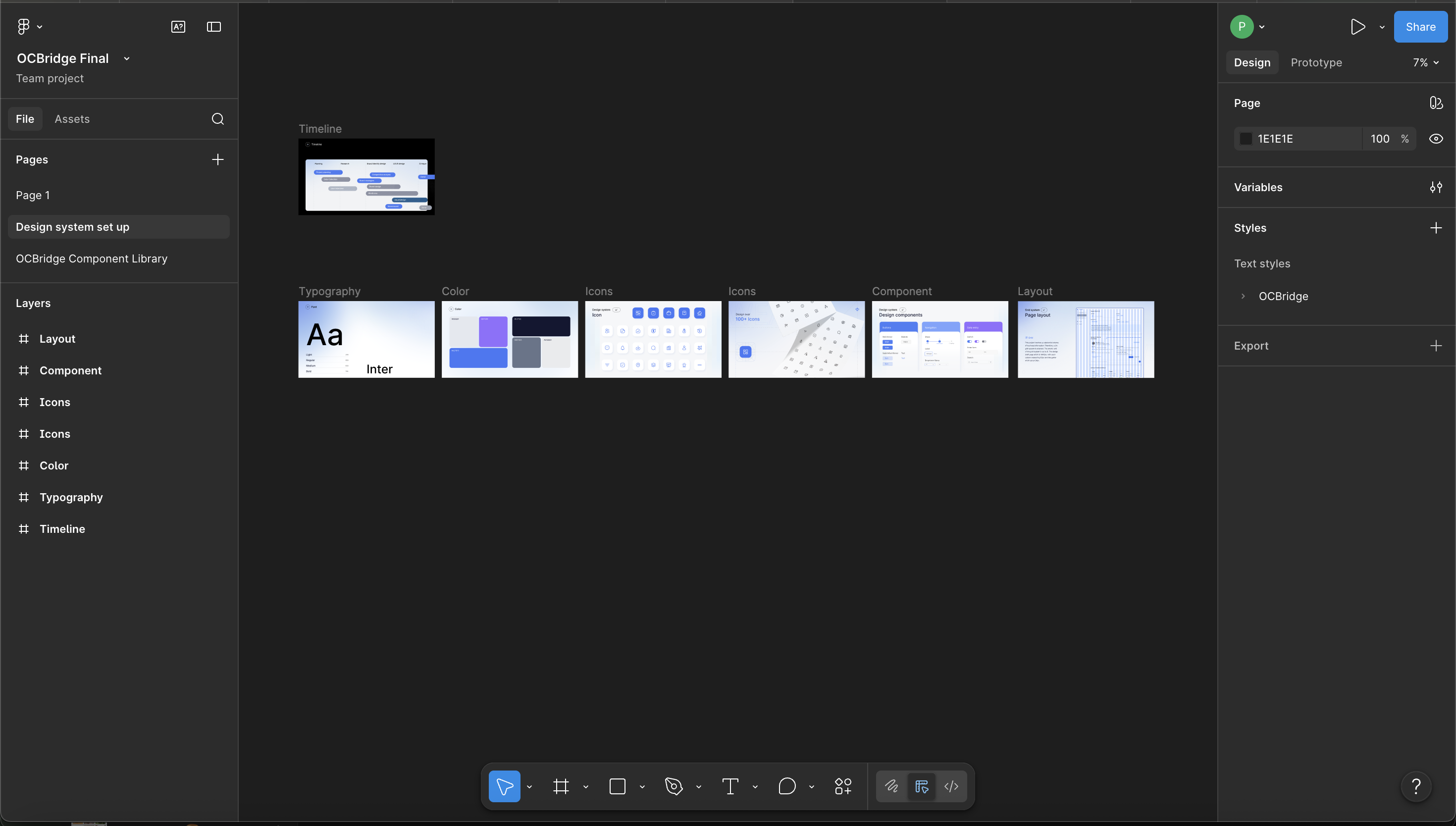
Task: Open Text tool options dropdown
Action: tap(755, 786)
